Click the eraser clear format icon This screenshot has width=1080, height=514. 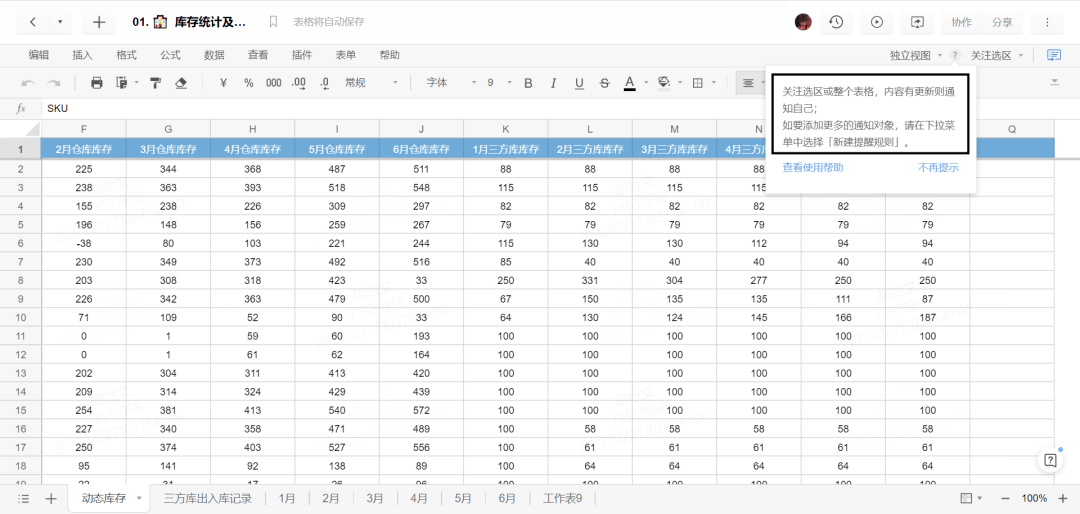click(x=181, y=83)
